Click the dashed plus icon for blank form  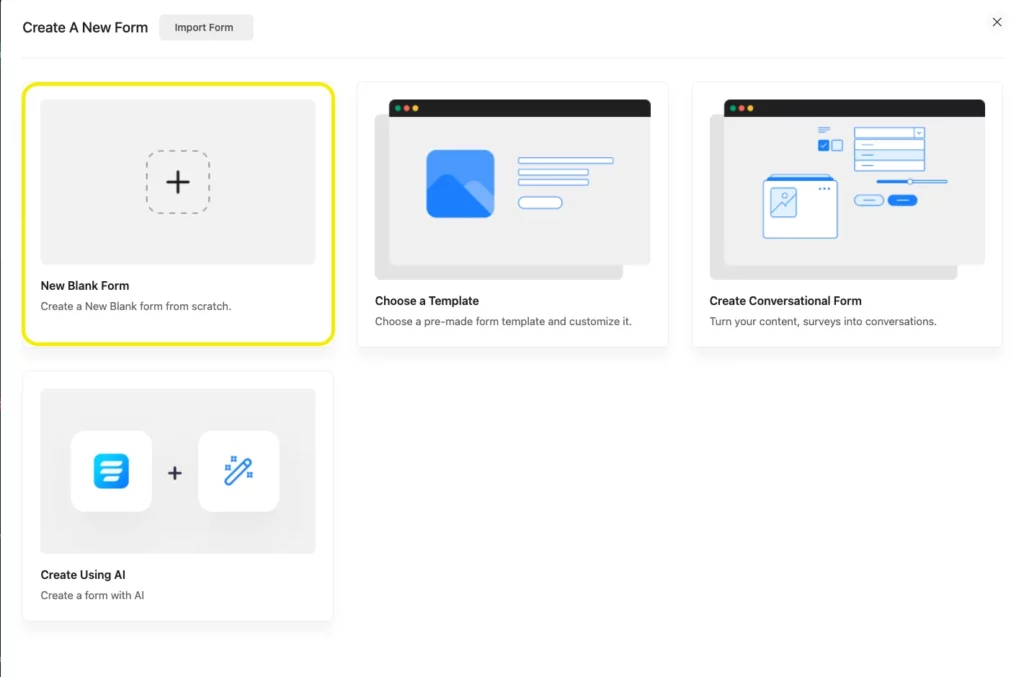point(178,182)
